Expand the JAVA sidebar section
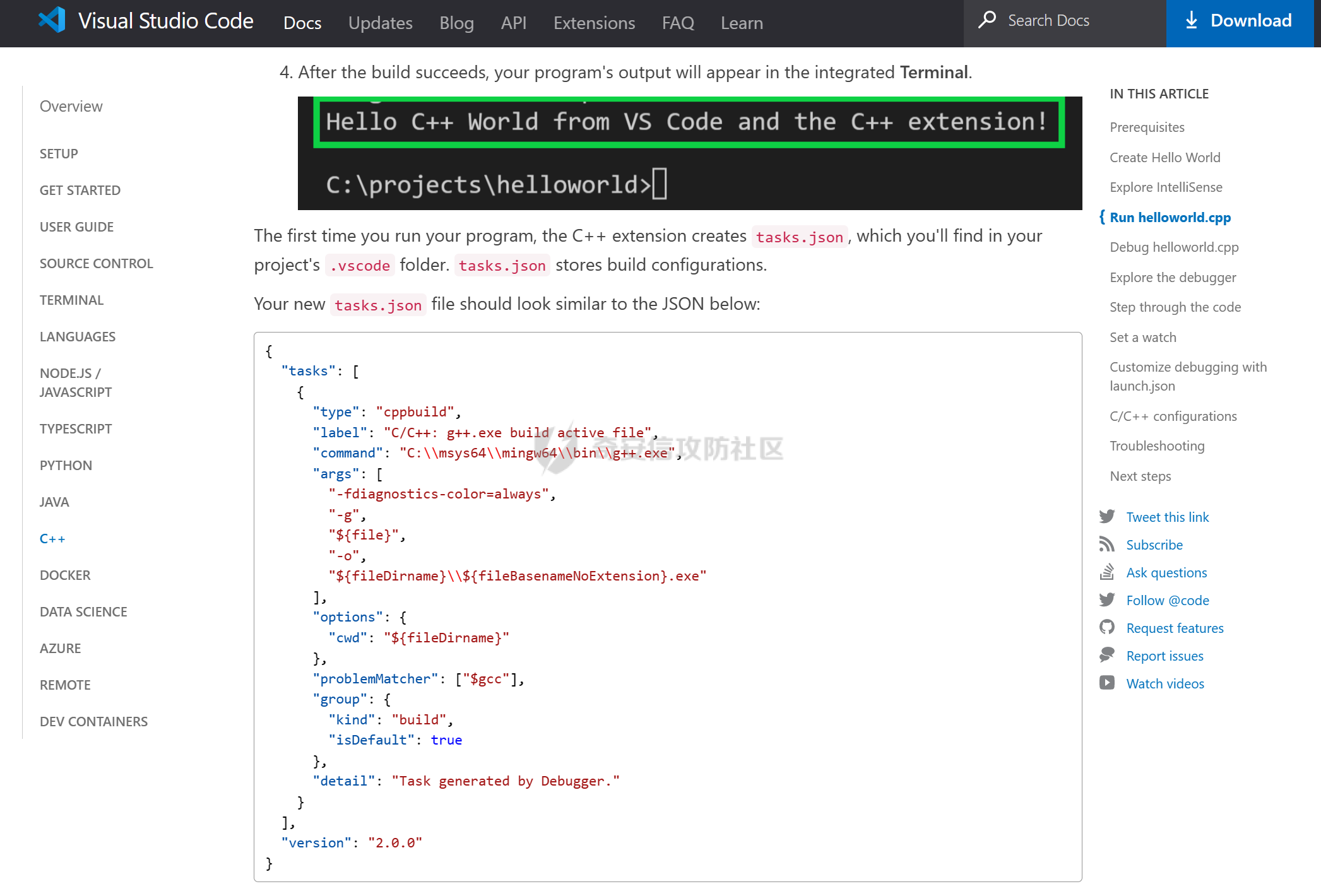 (54, 502)
